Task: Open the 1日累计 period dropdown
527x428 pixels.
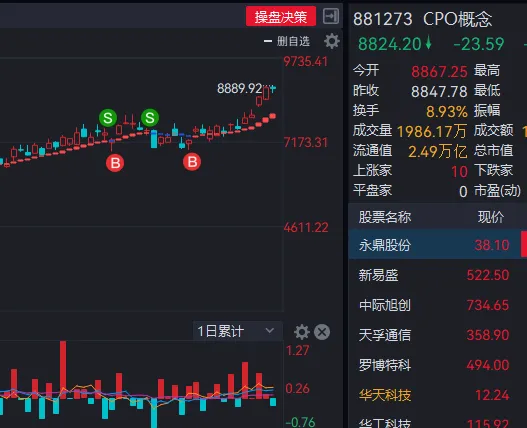Action: [237, 331]
